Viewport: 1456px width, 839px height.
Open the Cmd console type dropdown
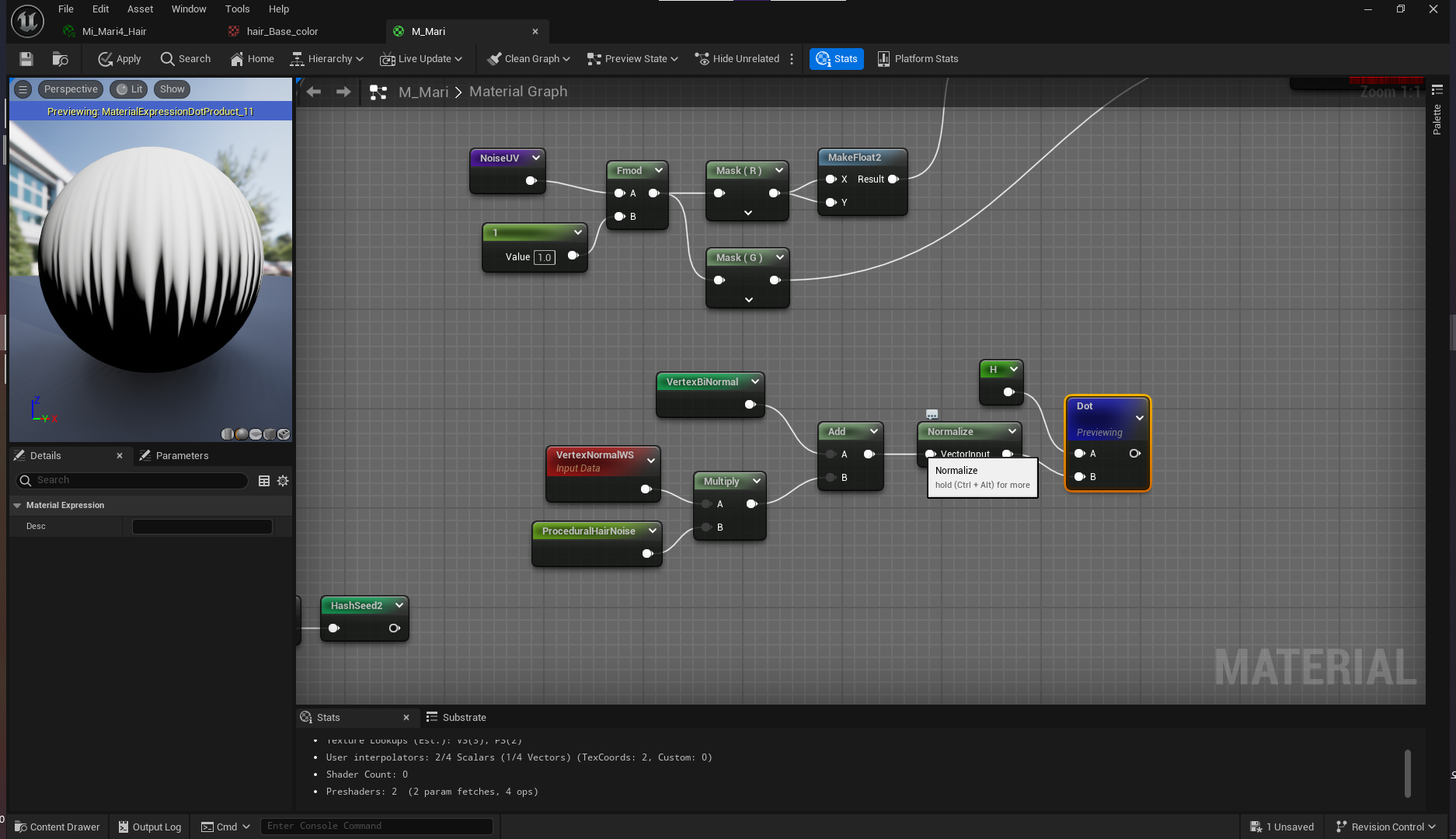(x=225, y=827)
